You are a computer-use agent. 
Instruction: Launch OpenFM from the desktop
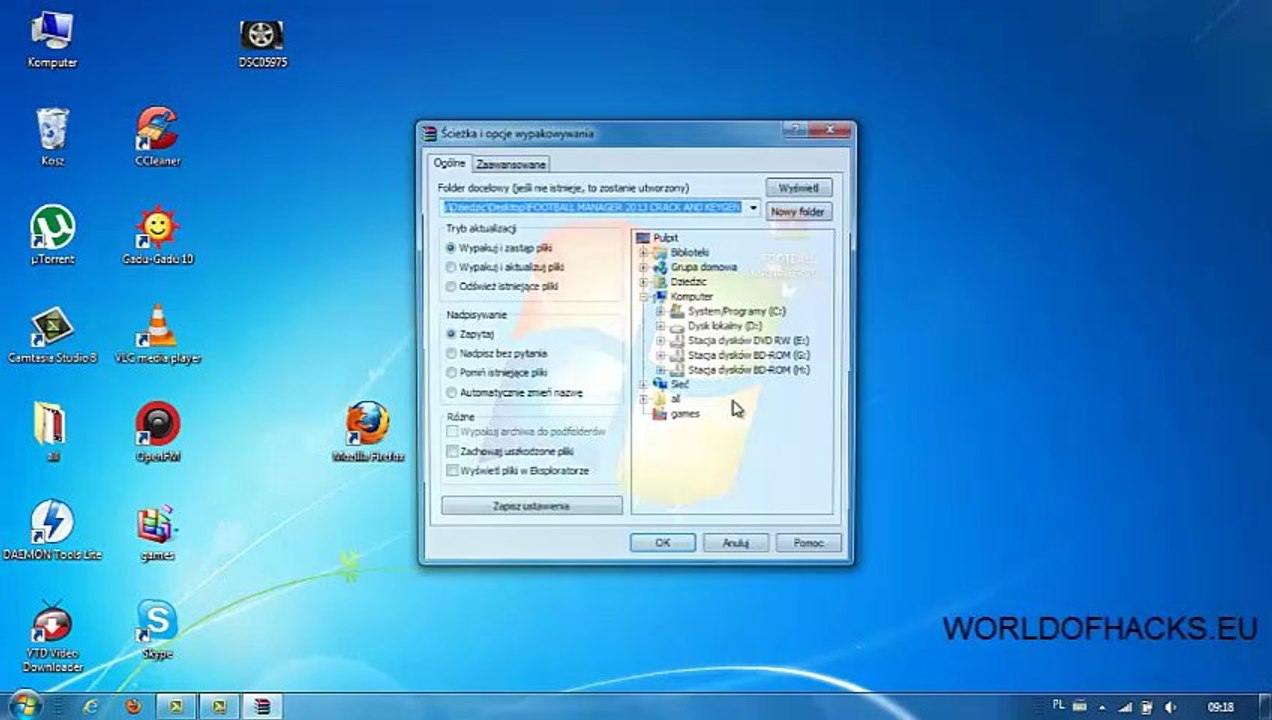coord(157,432)
